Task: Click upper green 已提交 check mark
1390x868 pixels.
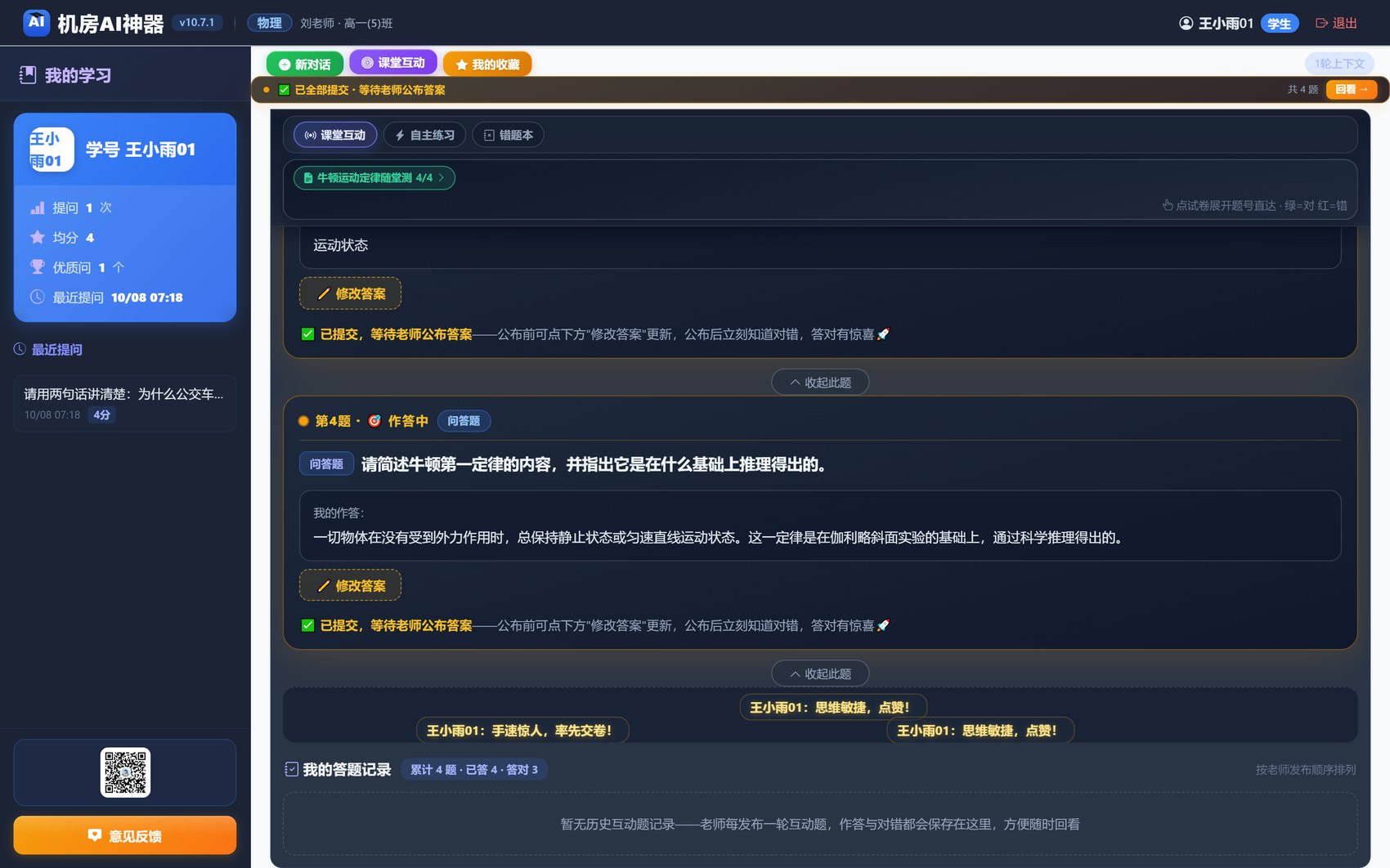Action: 307,333
